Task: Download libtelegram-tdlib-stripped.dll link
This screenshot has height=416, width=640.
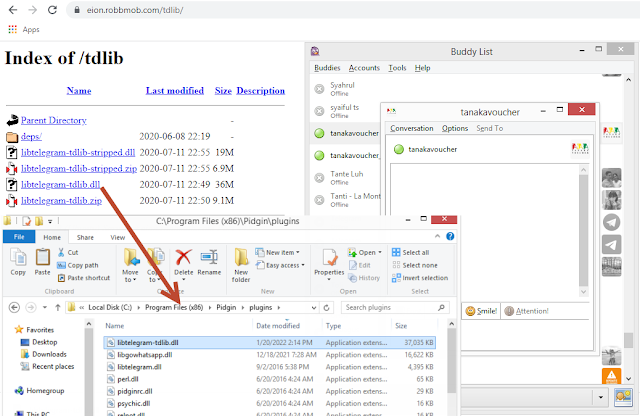Action: [x=78, y=152]
